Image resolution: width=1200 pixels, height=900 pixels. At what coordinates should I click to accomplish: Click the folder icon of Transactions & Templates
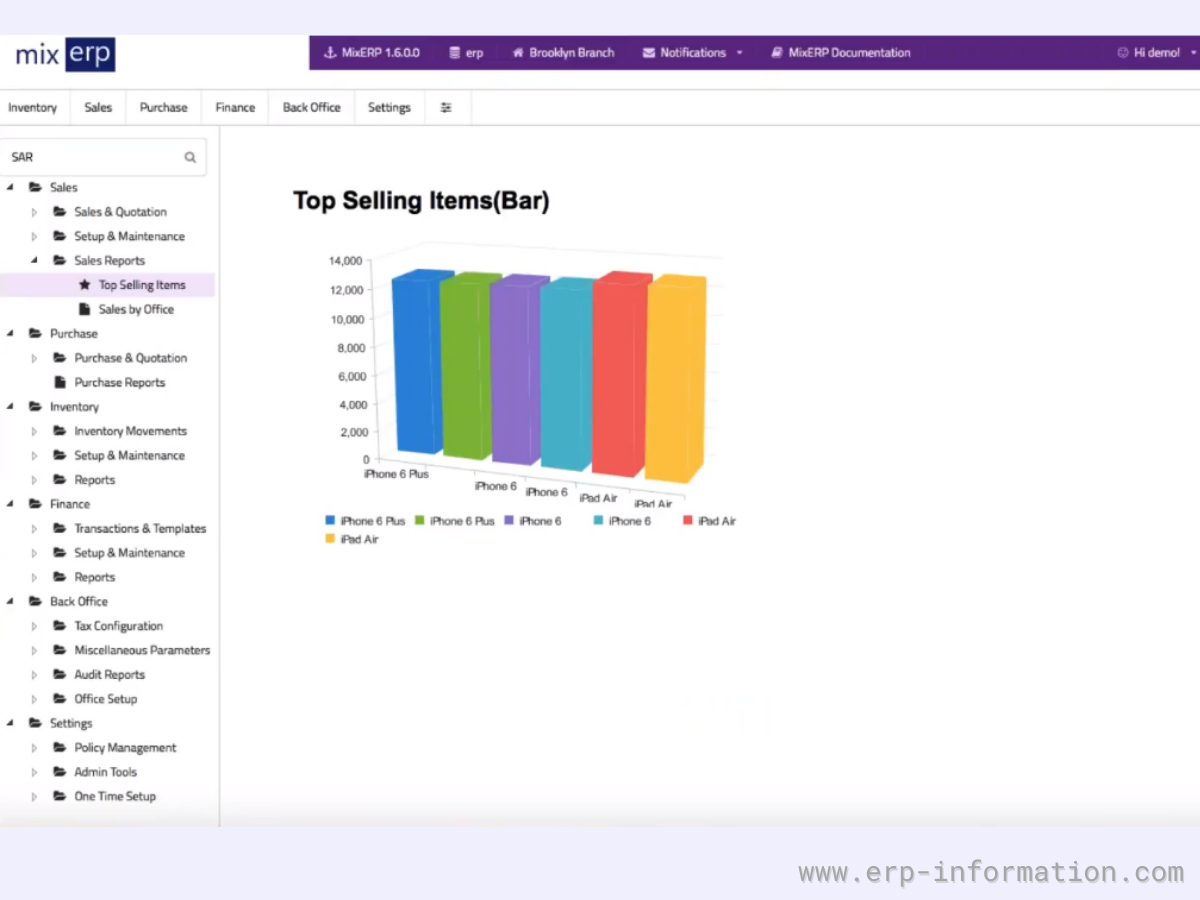tap(60, 528)
